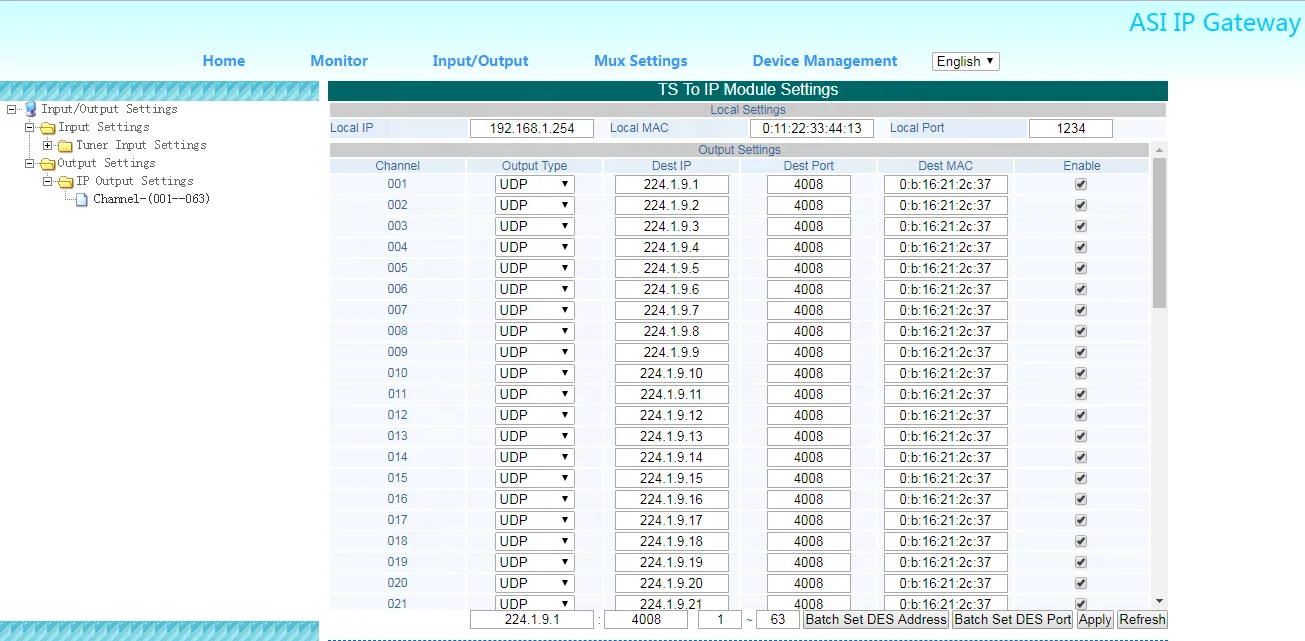Viewport: 1305px width, 641px height.
Task: Collapse the Input Settings tree node
Action: 29,127
